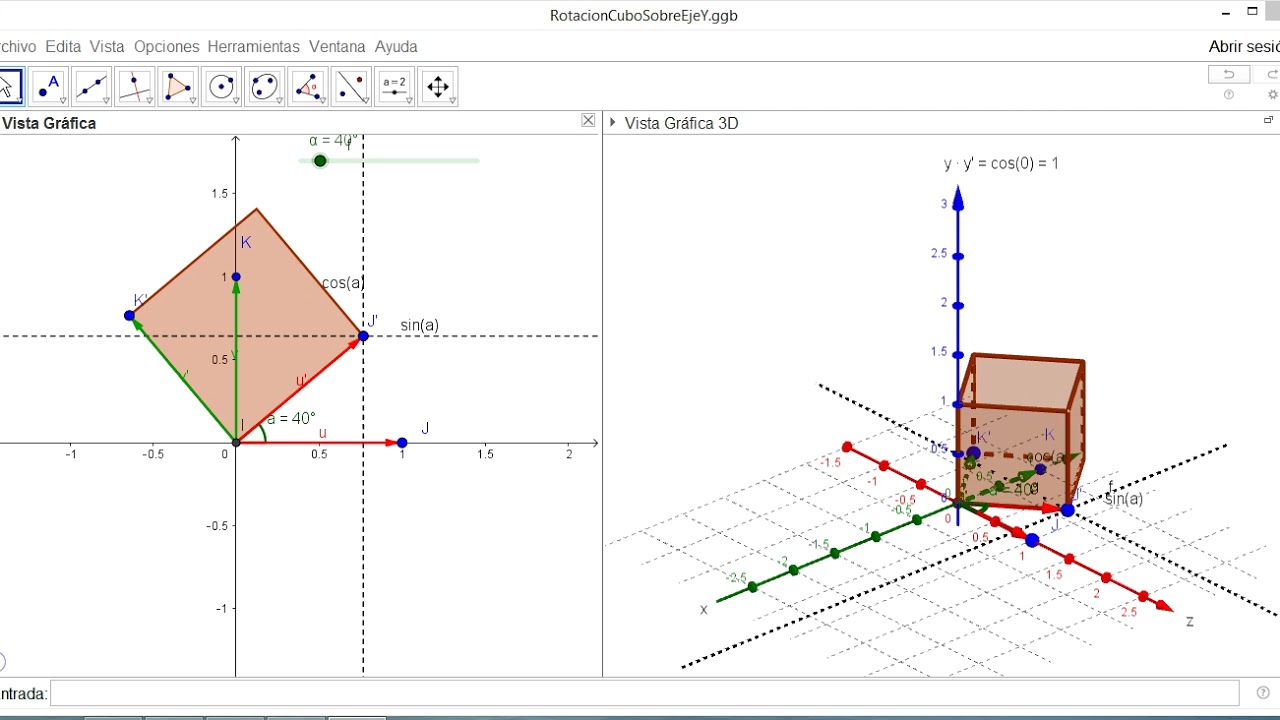Viewport: 1280px width, 720px height.
Task: Click the x axis label in 3D view
Action: coord(704,609)
